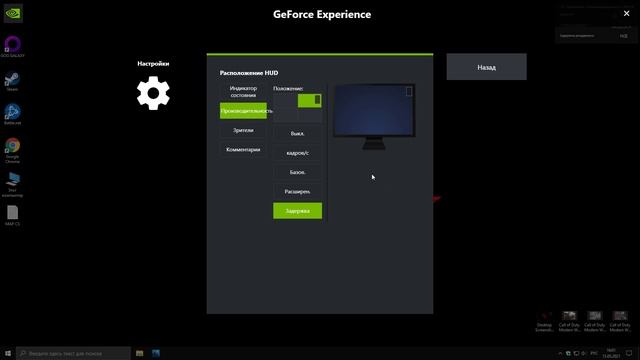Choose the кадров/с overlay option

pyautogui.click(x=298, y=153)
